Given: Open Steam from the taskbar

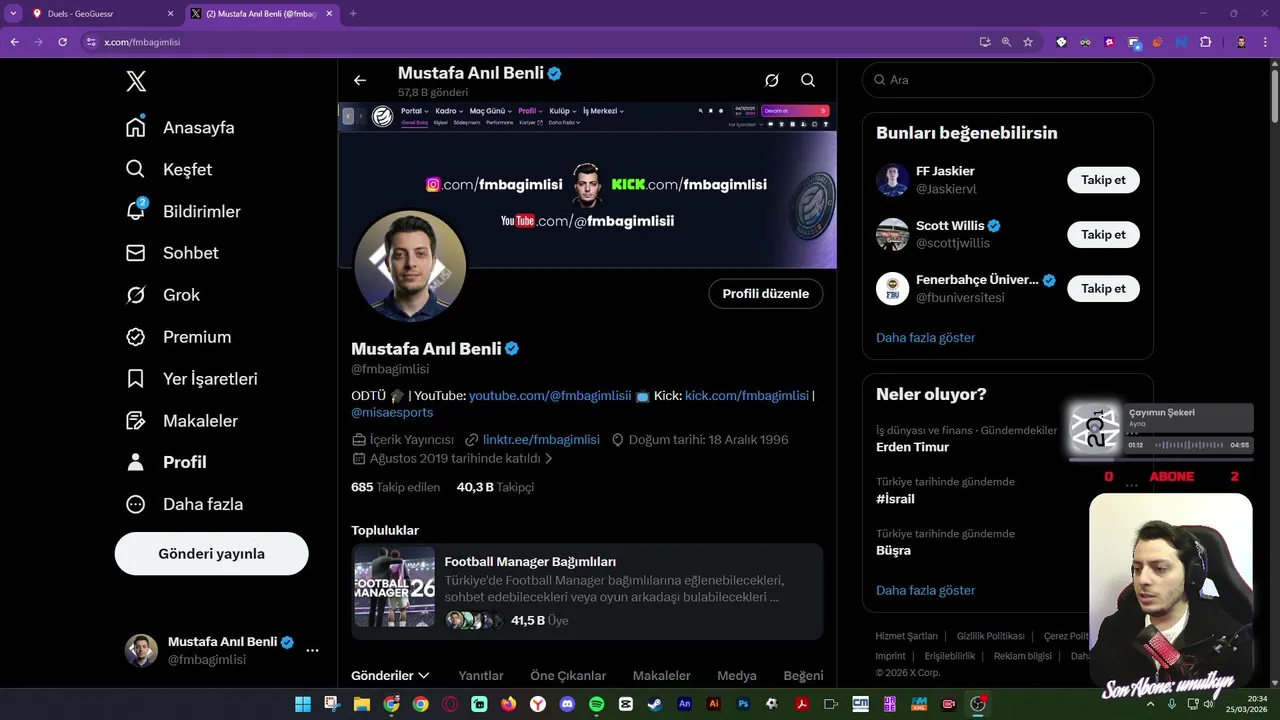Looking at the screenshot, I should (x=655, y=704).
